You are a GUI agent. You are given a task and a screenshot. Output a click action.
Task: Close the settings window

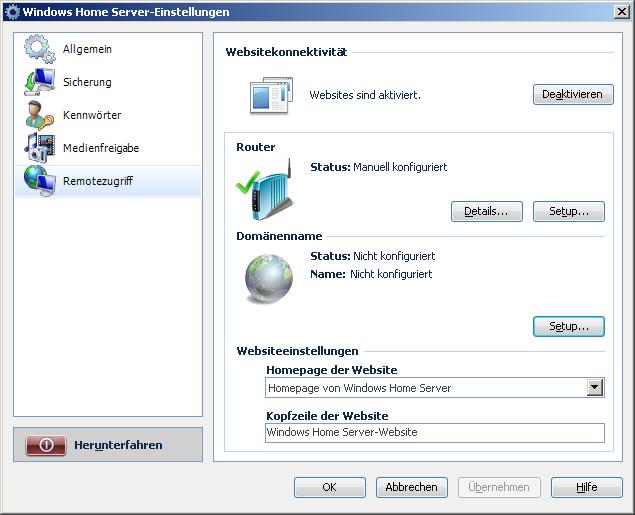coord(621,12)
